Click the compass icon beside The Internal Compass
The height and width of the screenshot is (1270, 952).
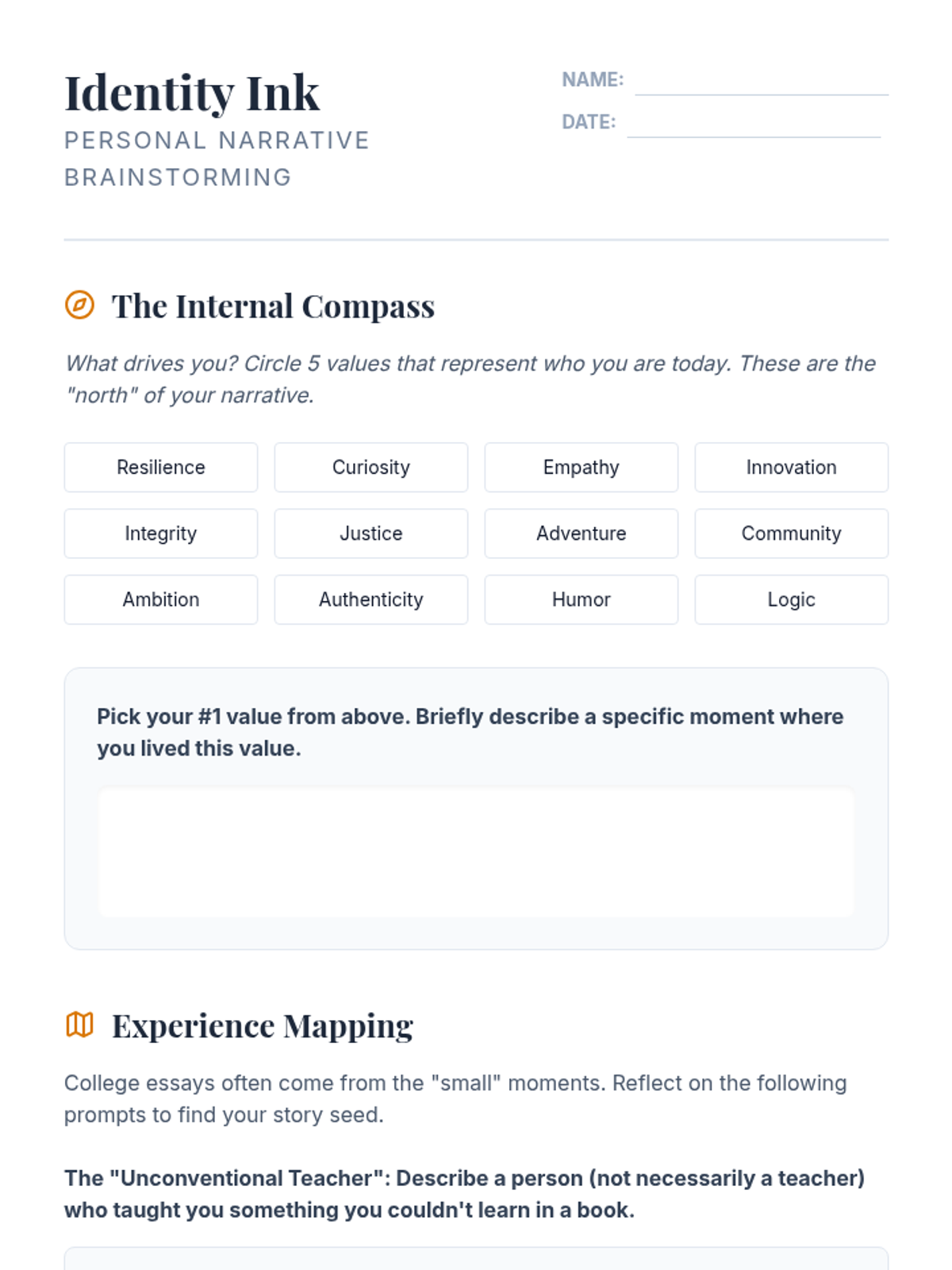[x=79, y=305]
